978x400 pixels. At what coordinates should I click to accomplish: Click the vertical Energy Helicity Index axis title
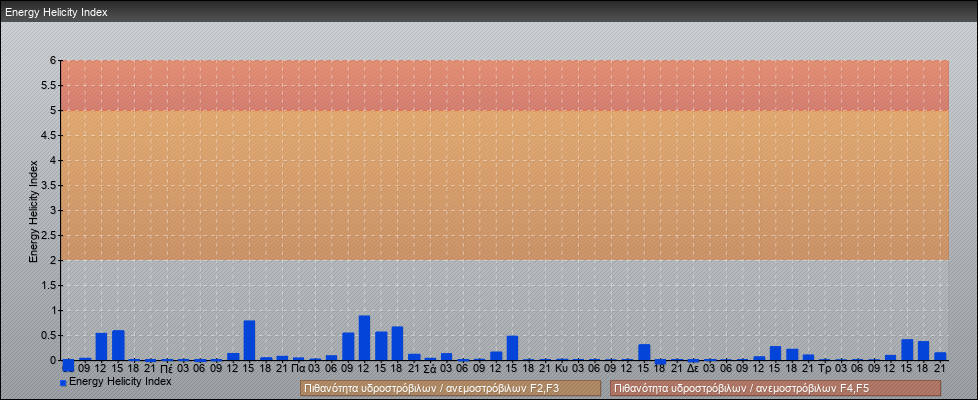(34, 211)
